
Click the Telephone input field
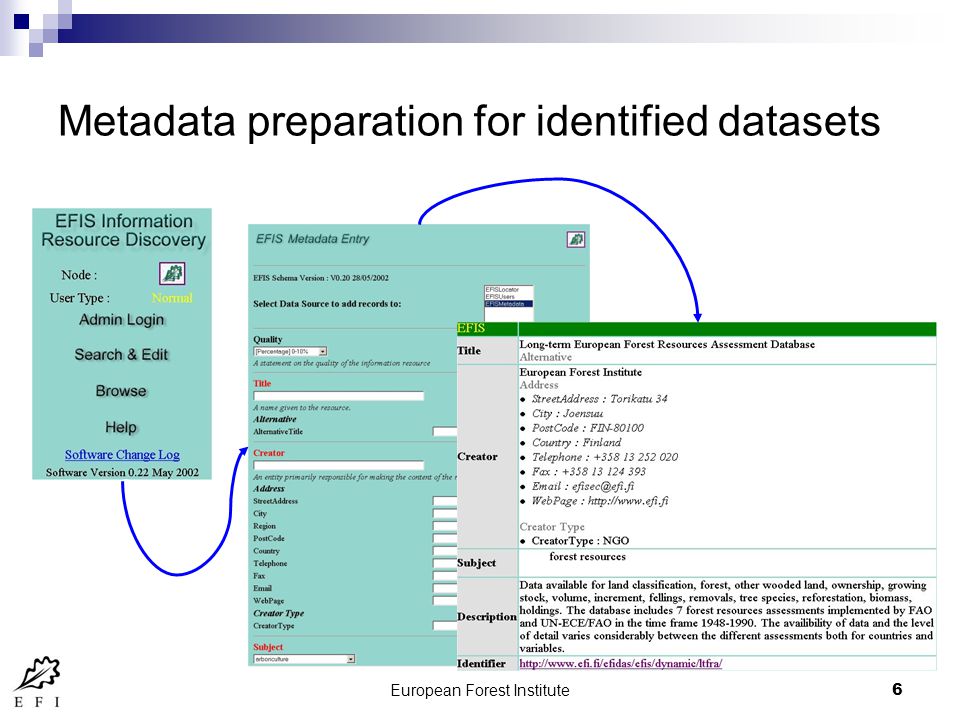tap(444, 563)
